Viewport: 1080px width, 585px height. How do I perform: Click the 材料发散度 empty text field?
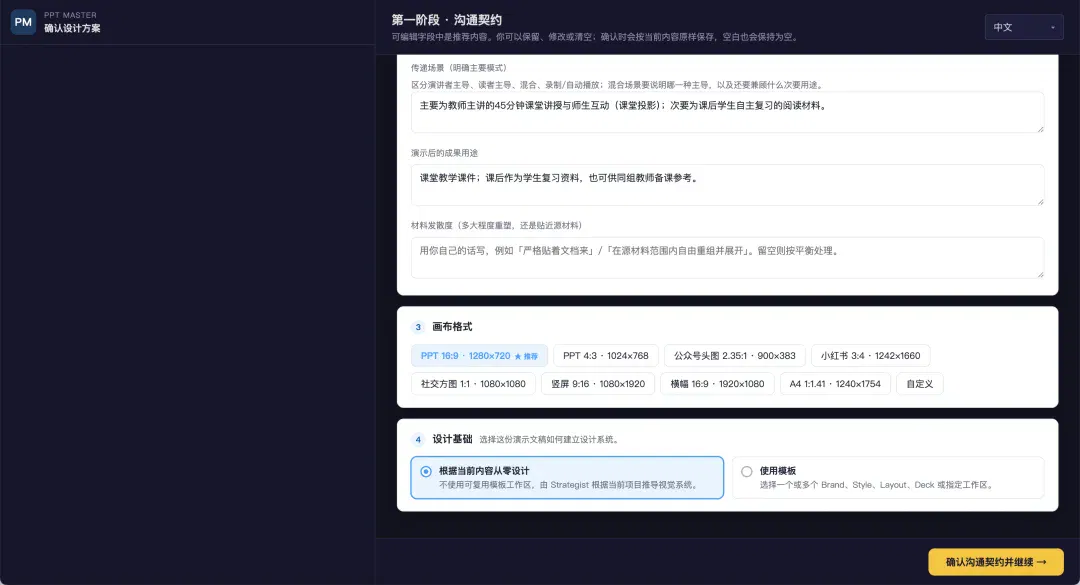point(727,258)
